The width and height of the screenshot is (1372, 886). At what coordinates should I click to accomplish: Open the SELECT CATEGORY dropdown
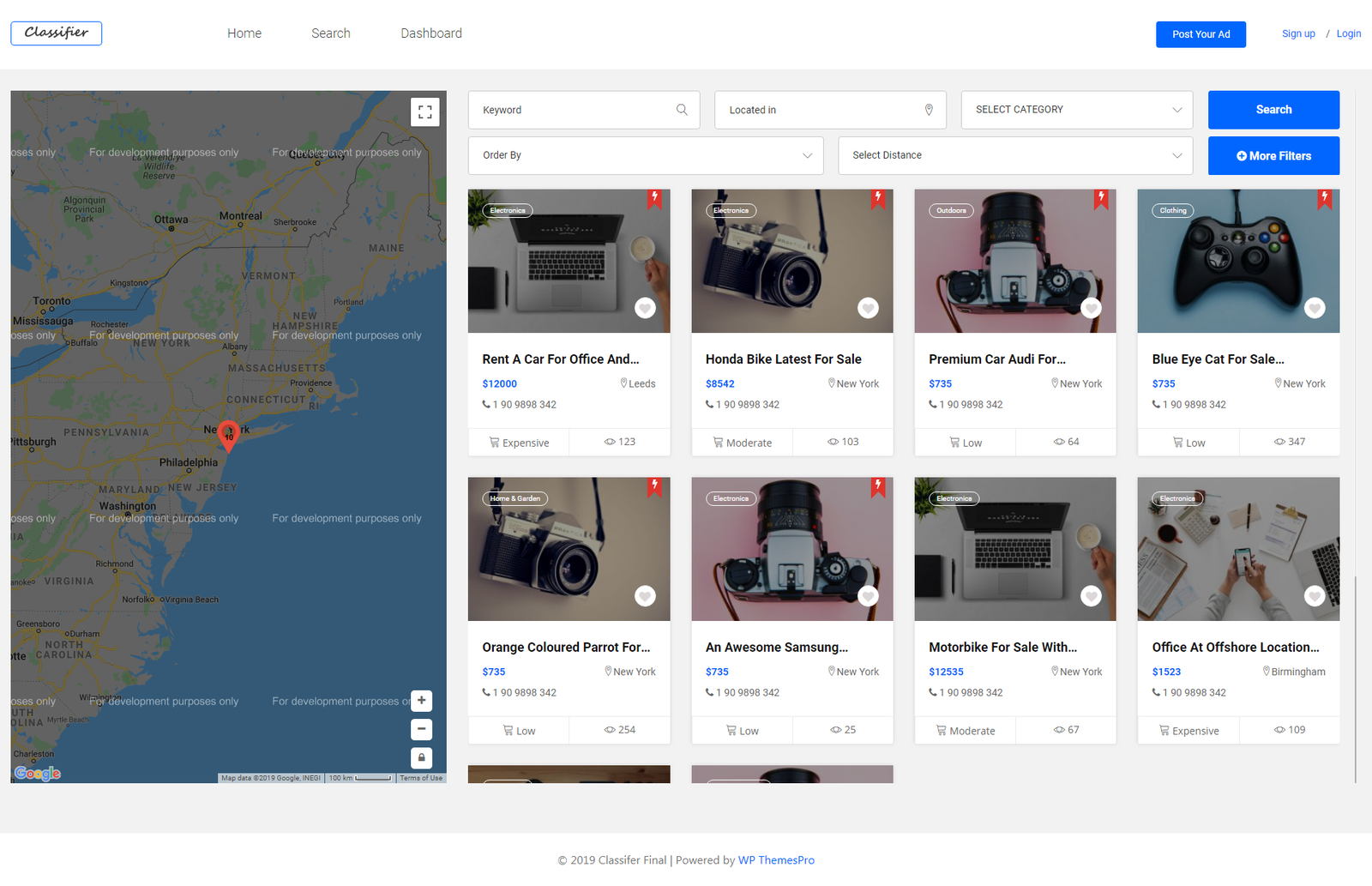(x=1077, y=110)
